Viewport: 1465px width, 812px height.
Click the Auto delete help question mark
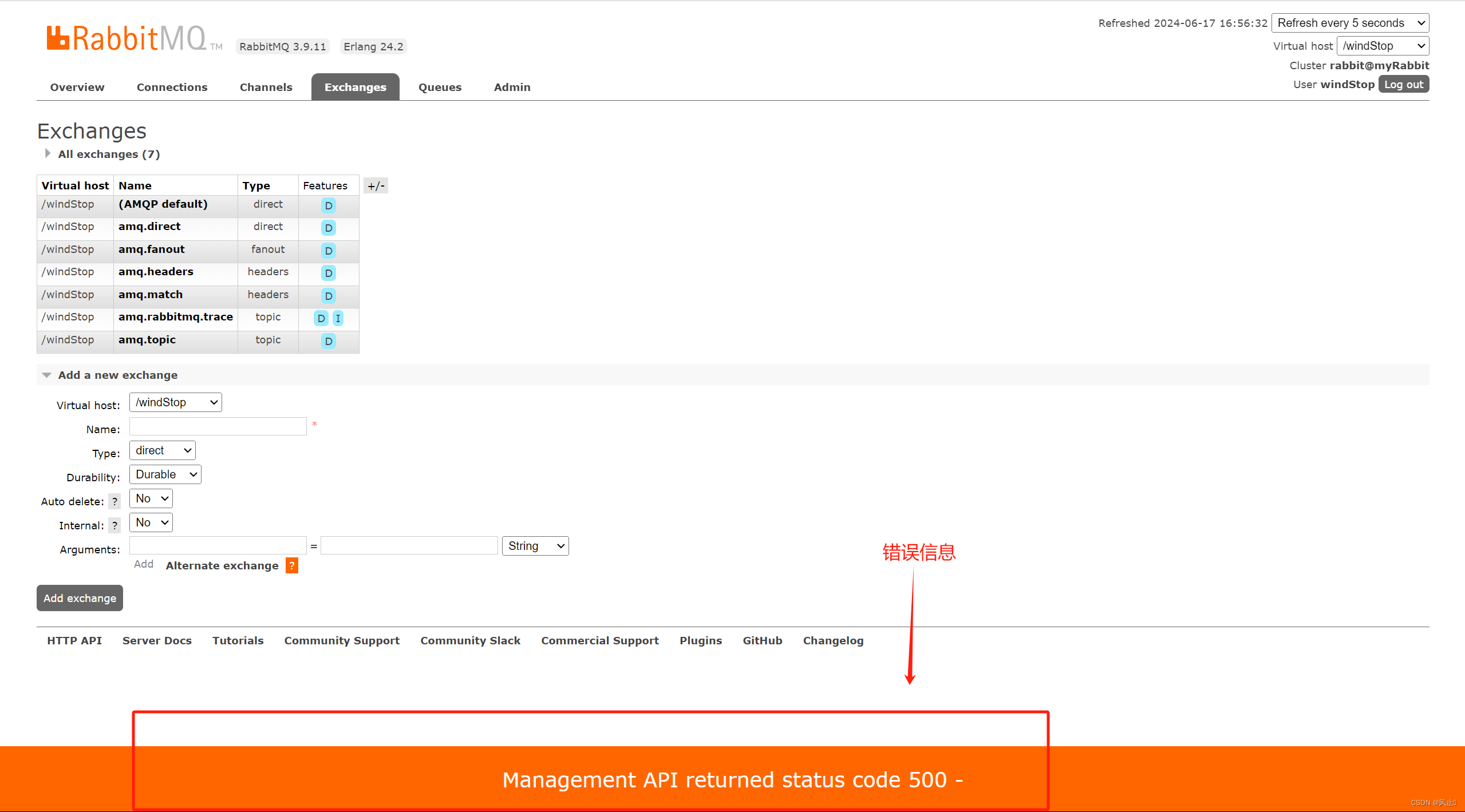114,502
